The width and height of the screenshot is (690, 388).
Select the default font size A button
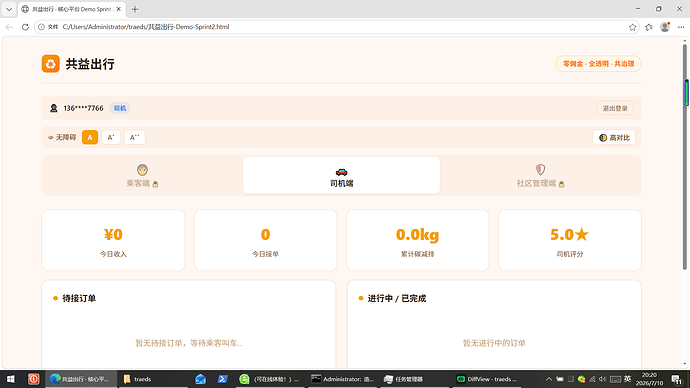click(90, 137)
